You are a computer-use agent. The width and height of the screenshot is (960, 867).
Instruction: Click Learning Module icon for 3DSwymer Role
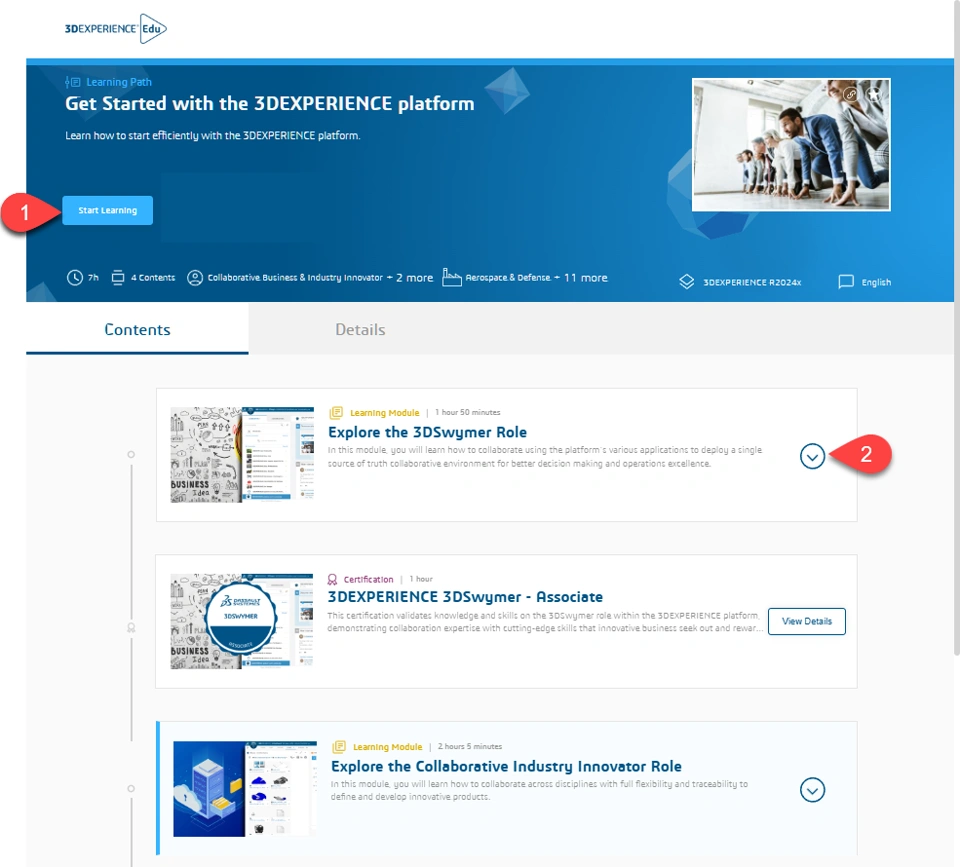[336, 412]
